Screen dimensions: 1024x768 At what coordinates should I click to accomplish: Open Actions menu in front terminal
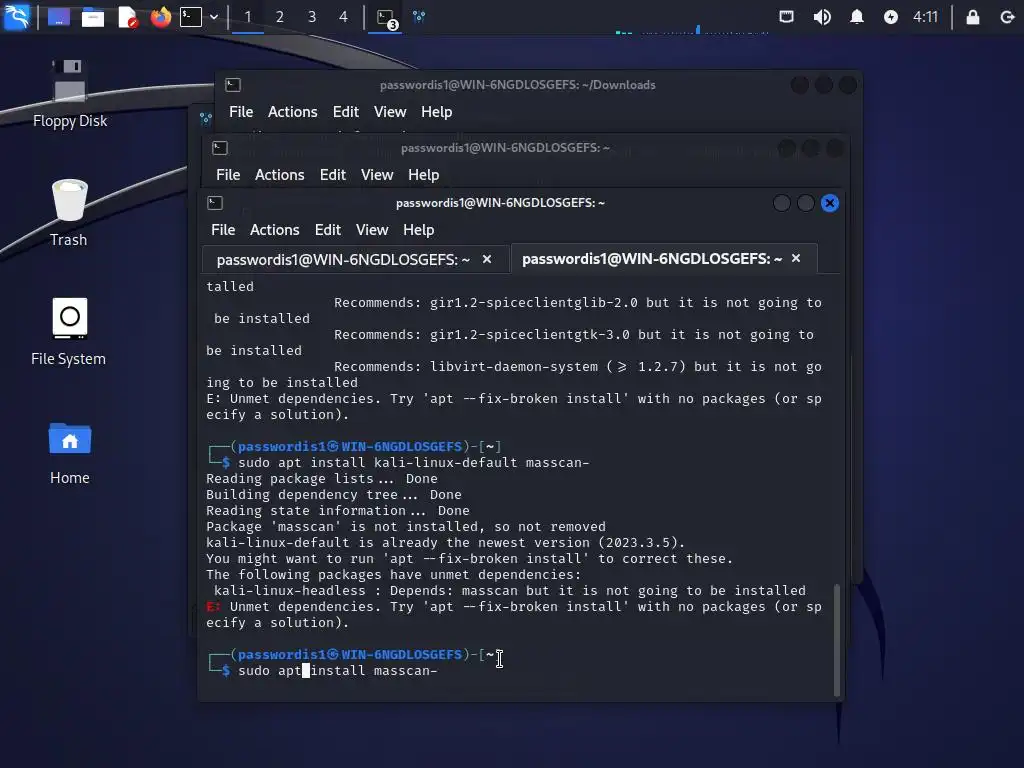[x=274, y=230]
